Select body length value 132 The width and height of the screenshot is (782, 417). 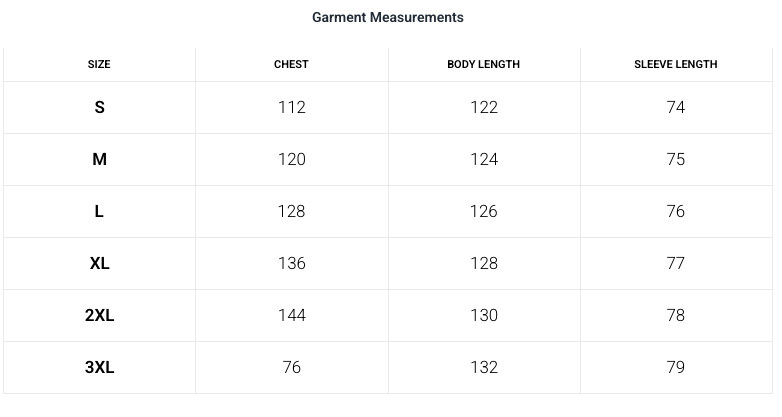point(483,367)
